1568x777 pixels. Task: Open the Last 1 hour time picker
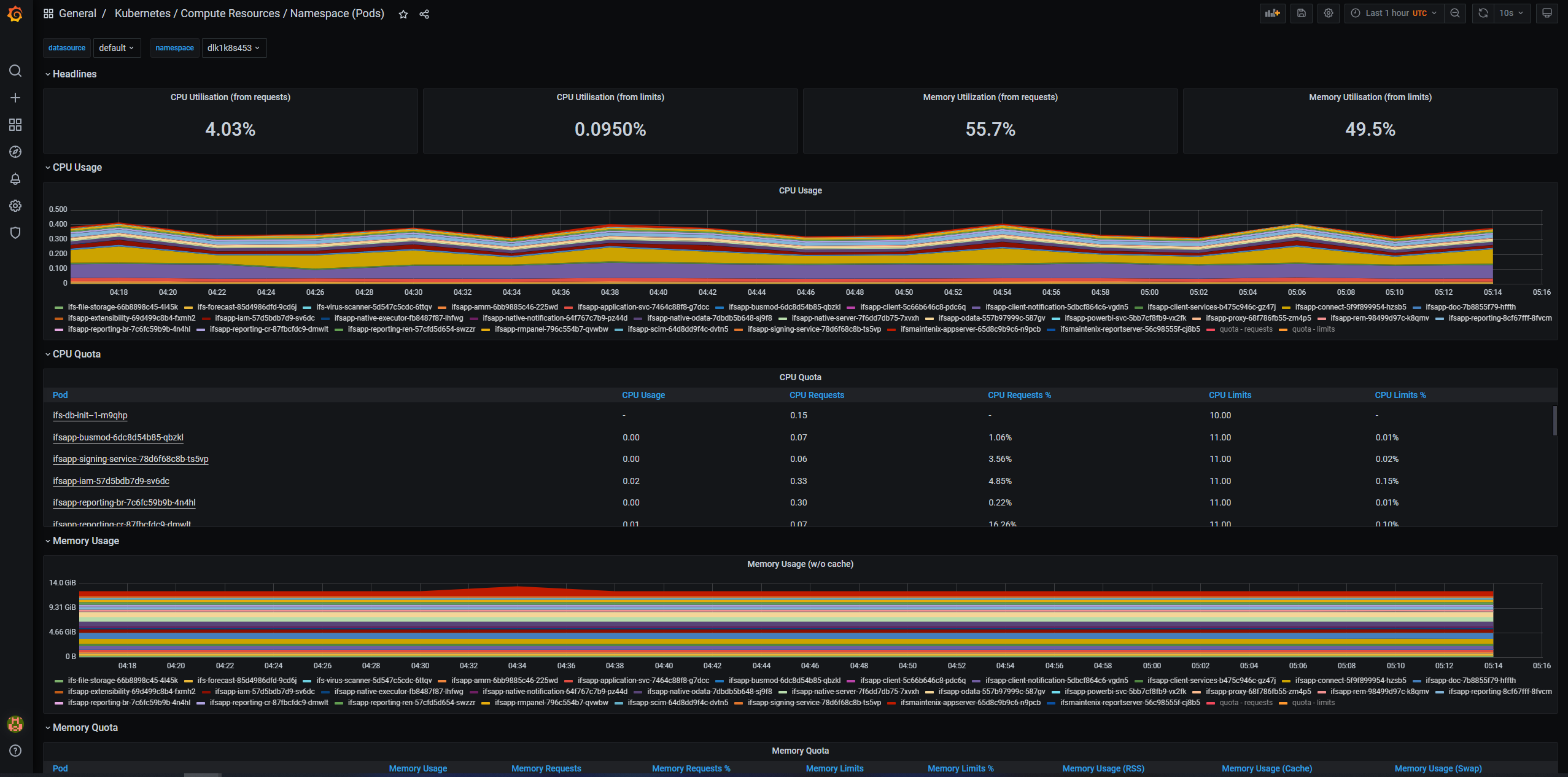(x=1392, y=13)
